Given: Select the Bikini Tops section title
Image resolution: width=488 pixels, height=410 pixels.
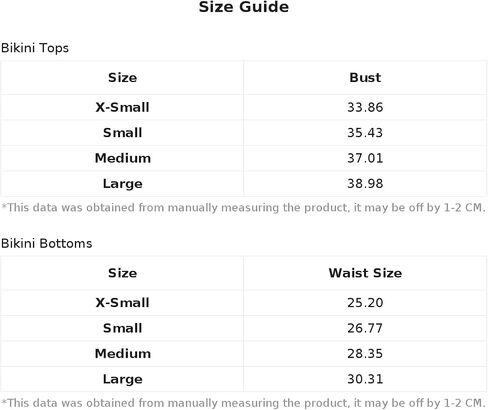Looking at the screenshot, I should [35, 48].
